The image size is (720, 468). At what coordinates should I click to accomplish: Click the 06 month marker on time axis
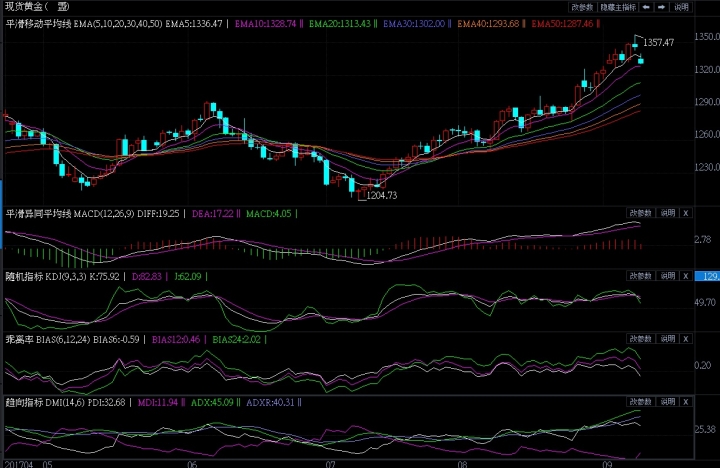tap(192, 464)
